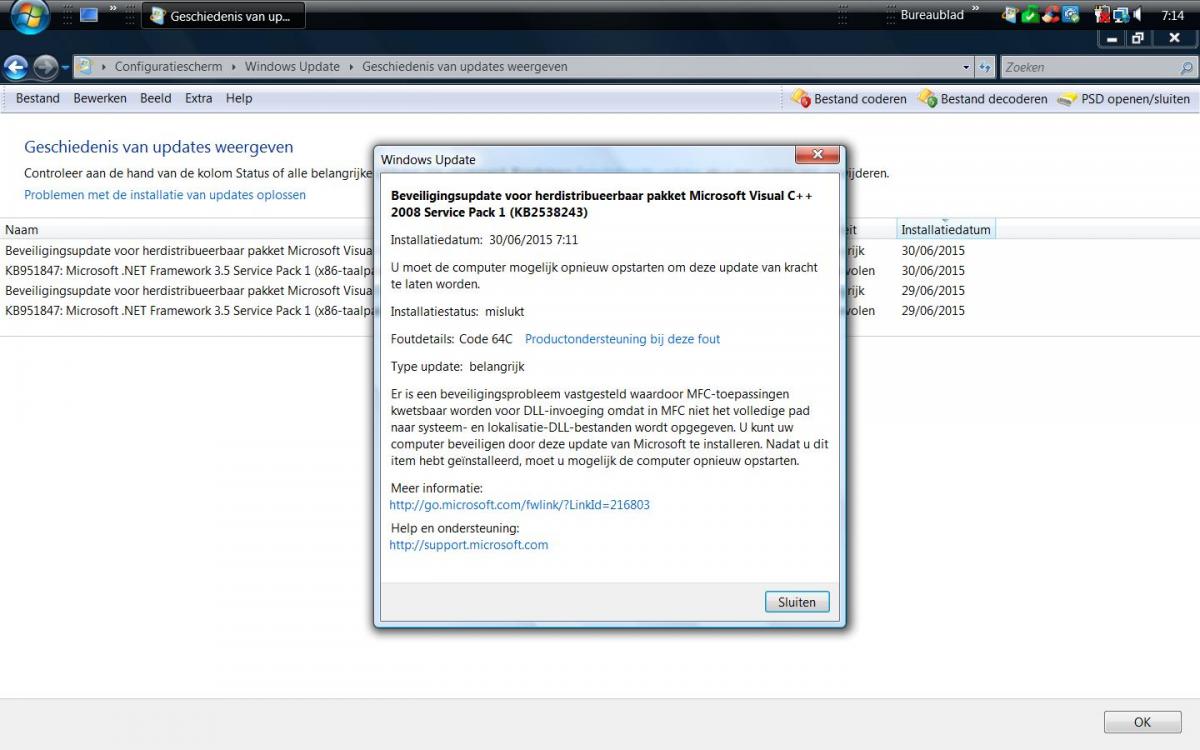Viewport: 1200px width, 750px height.
Task: Click the Windows Update tray icon
Action: (x=1010, y=15)
